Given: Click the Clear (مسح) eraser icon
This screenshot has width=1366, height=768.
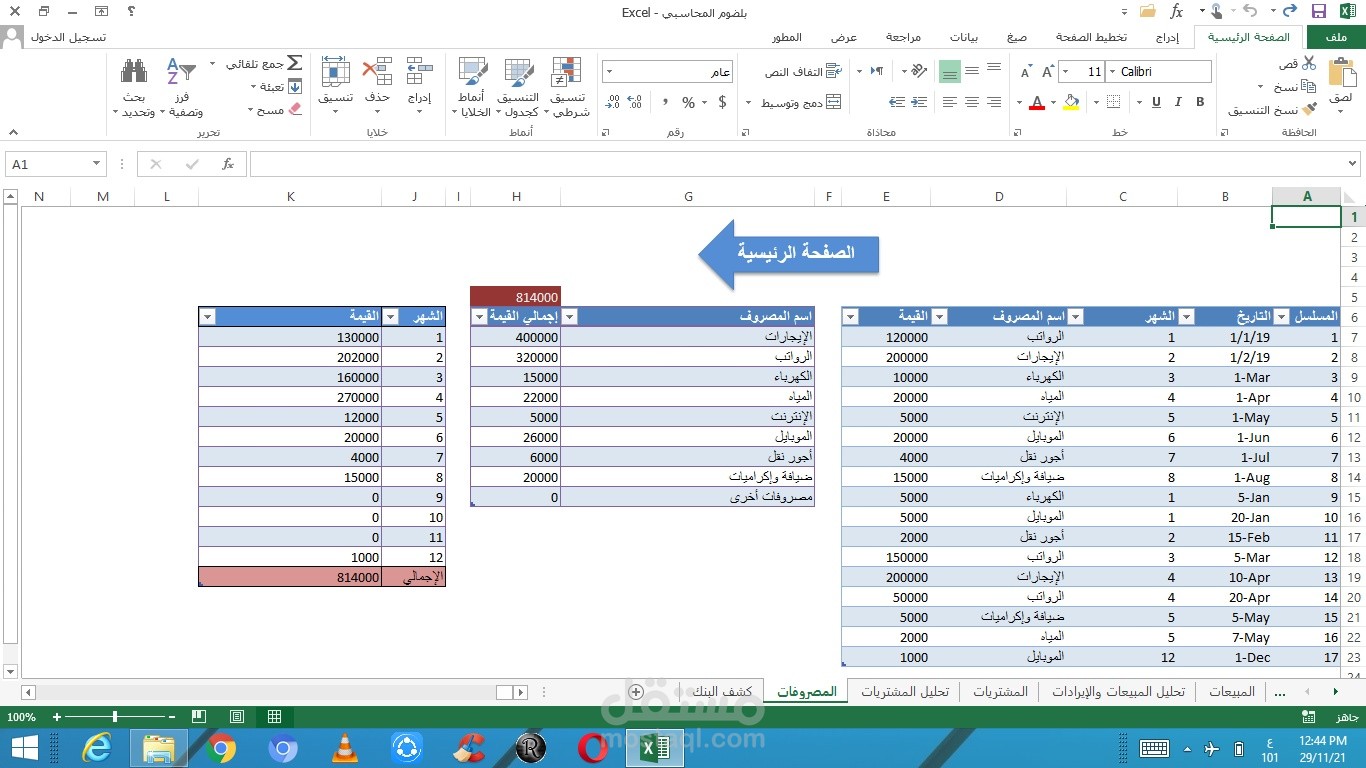Looking at the screenshot, I should pos(294,109).
